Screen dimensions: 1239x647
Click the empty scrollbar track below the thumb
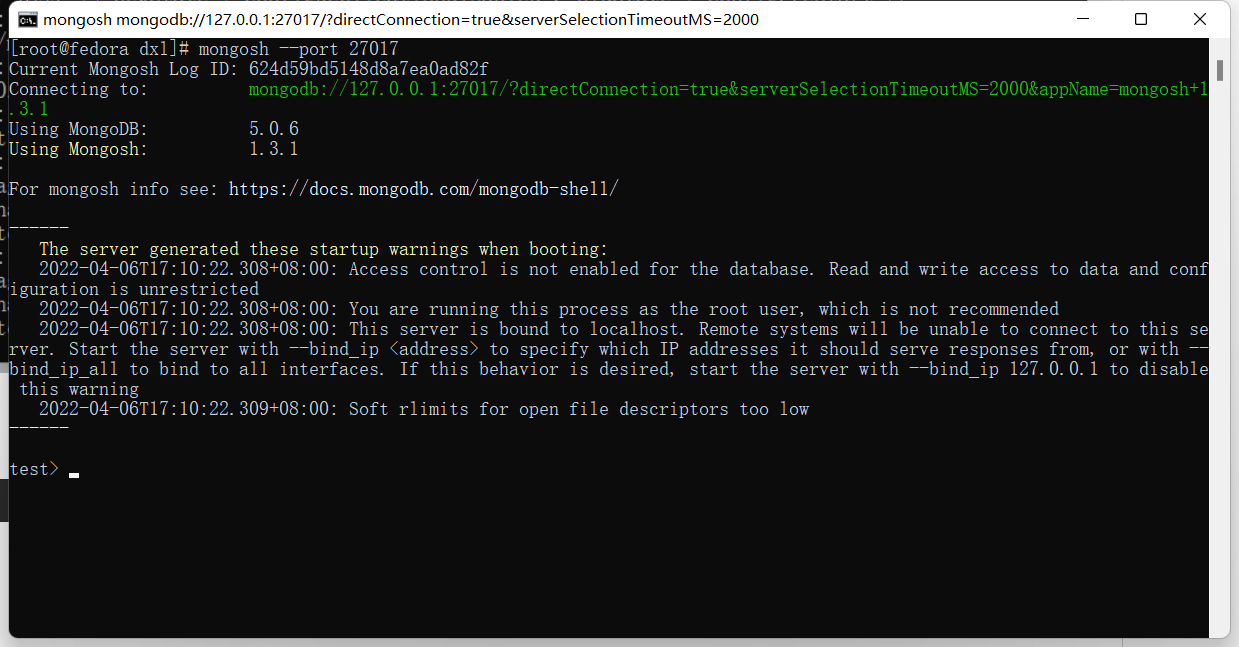pyautogui.click(x=1220, y=350)
